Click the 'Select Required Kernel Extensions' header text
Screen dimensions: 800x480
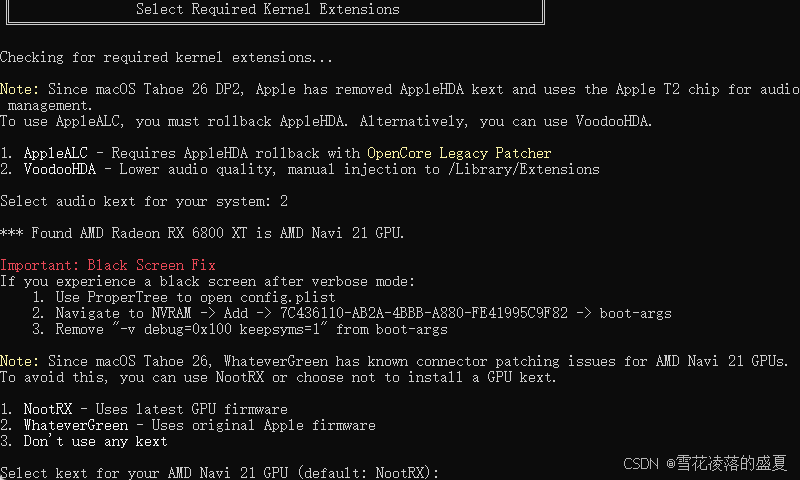[x=268, y=9]
